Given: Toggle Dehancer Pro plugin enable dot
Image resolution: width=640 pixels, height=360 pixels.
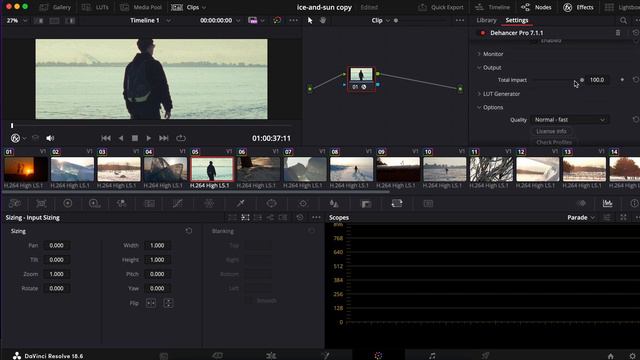Looking at the screenshot, I should click(x=482, y=33).
